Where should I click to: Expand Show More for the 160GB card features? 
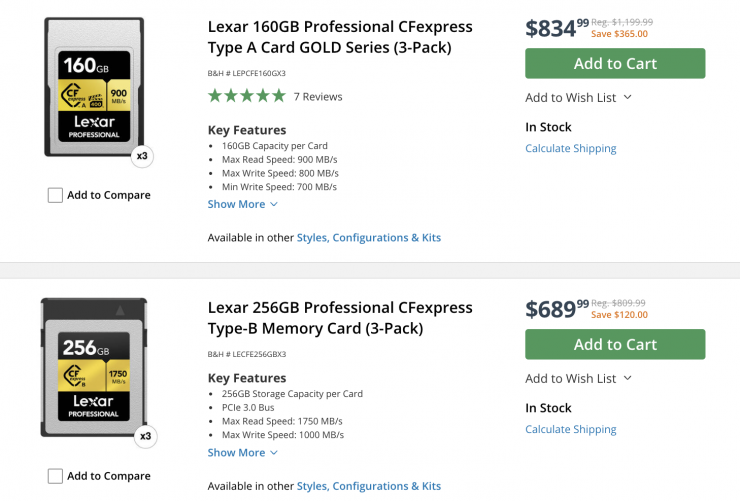[242, 204]
